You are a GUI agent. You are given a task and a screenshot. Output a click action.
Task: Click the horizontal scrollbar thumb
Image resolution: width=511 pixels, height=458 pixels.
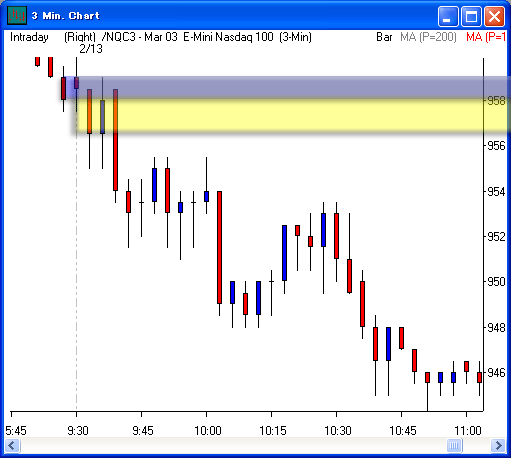(x=455, y=445)
